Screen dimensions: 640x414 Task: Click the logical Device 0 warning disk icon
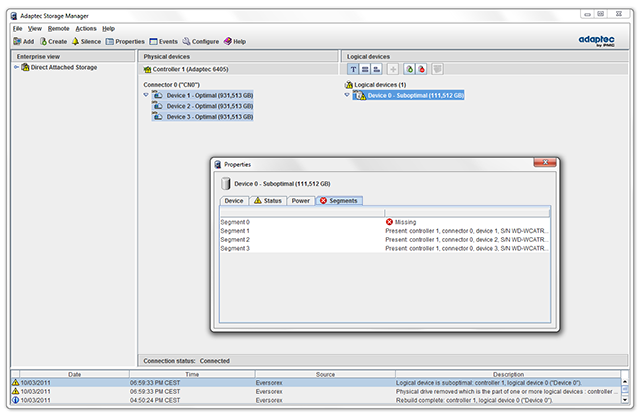click(x=360, y=96)
